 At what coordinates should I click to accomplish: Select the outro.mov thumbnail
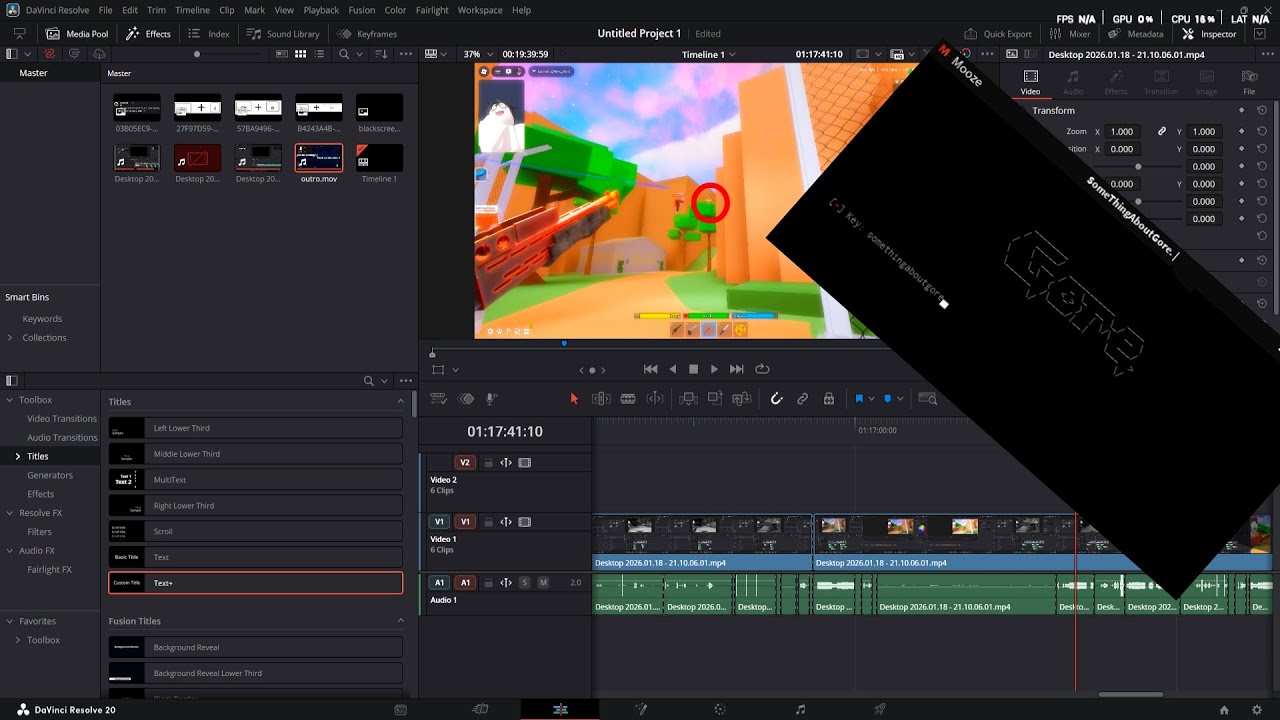(x=319, y=158)
